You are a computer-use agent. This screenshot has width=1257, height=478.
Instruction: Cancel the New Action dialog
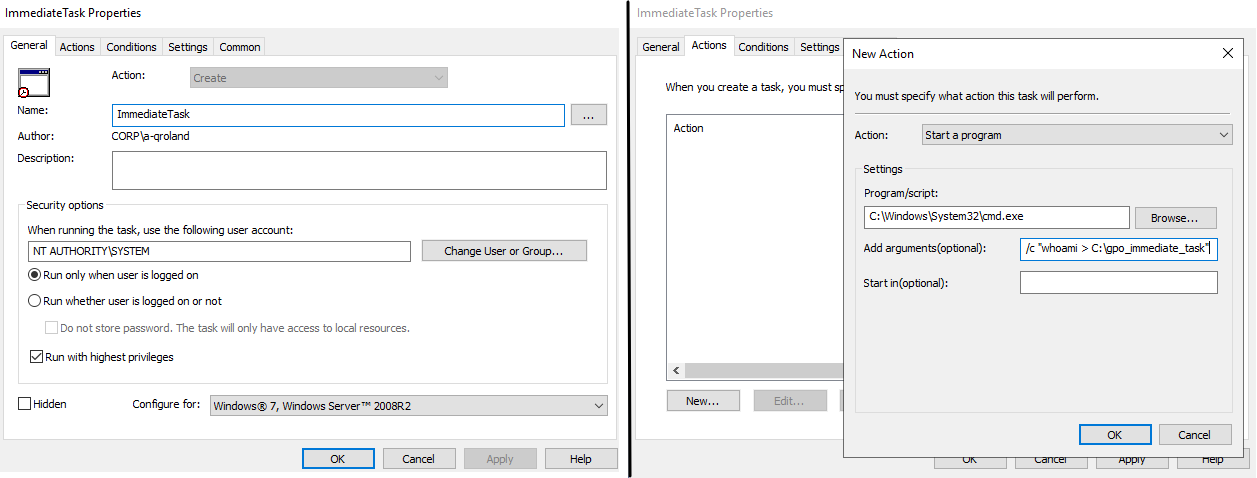click(1195, 435)
